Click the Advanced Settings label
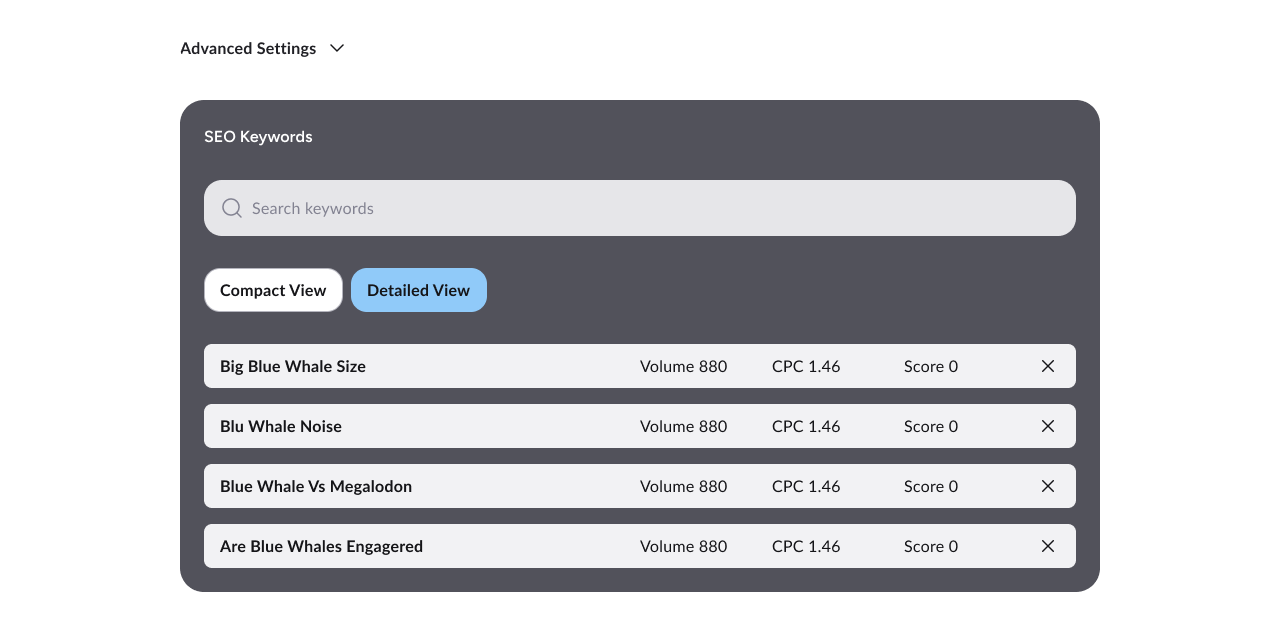The height and width of the screenshot is (630, 1280). point(248,48)
